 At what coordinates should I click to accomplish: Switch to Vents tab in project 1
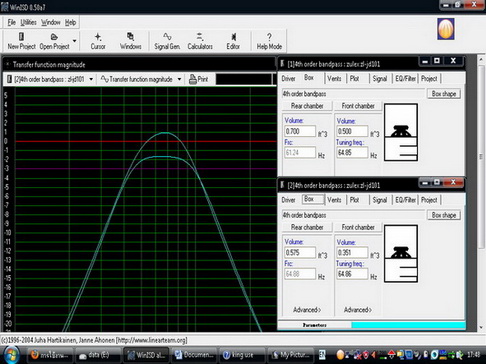[x=334, y=78]
